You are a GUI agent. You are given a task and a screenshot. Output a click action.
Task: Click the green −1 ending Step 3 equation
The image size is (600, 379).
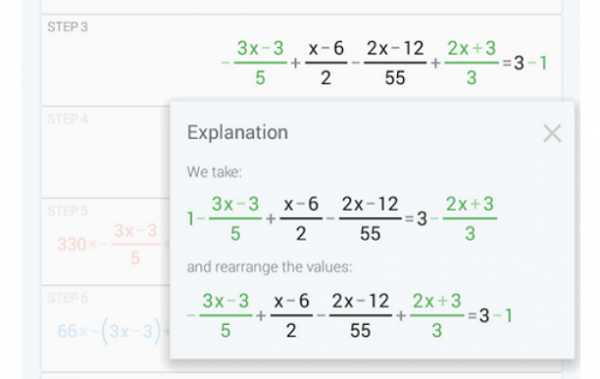click(539, 63)
